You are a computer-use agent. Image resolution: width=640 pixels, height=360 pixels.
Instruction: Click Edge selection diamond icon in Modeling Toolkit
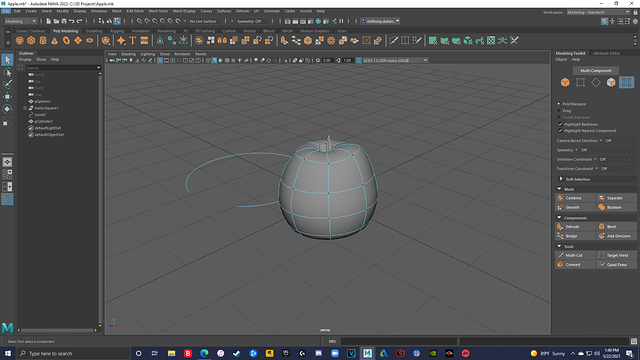click(596, 82)
